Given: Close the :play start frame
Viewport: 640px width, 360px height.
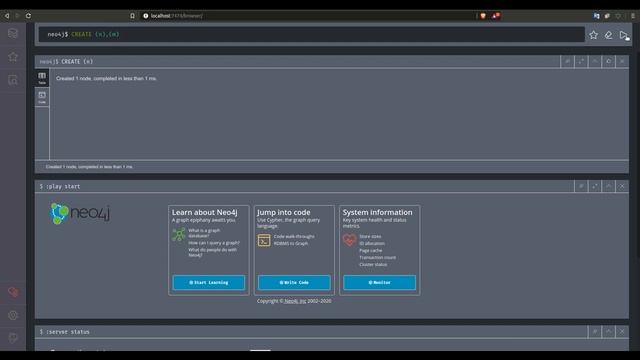Looking at the screenshot, I should pyautogui.click(x=622, y=186).
